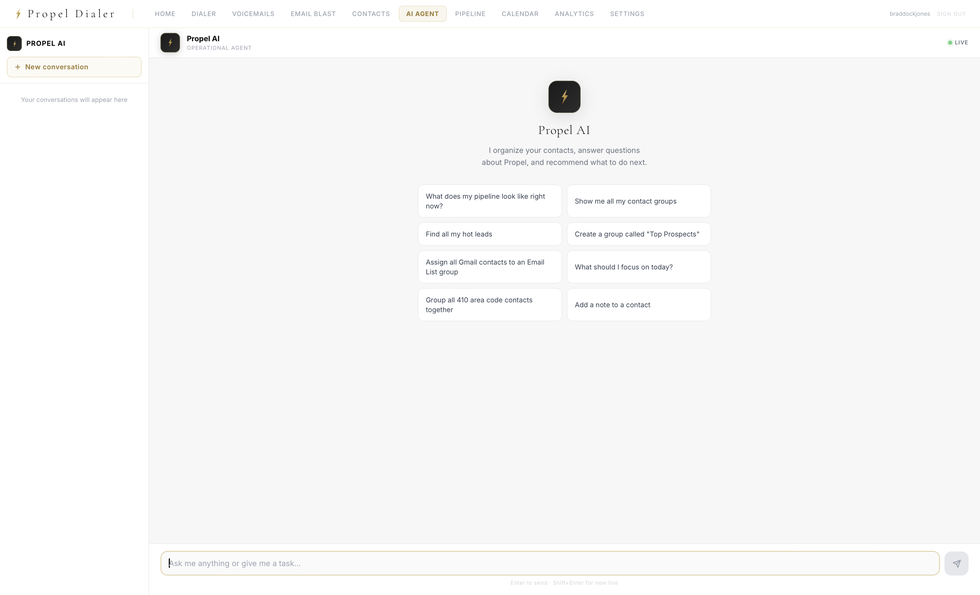The width and height of the screenshot is (980, 595).
Task: Go to the Calendar tab
Action: pos(520,14)
